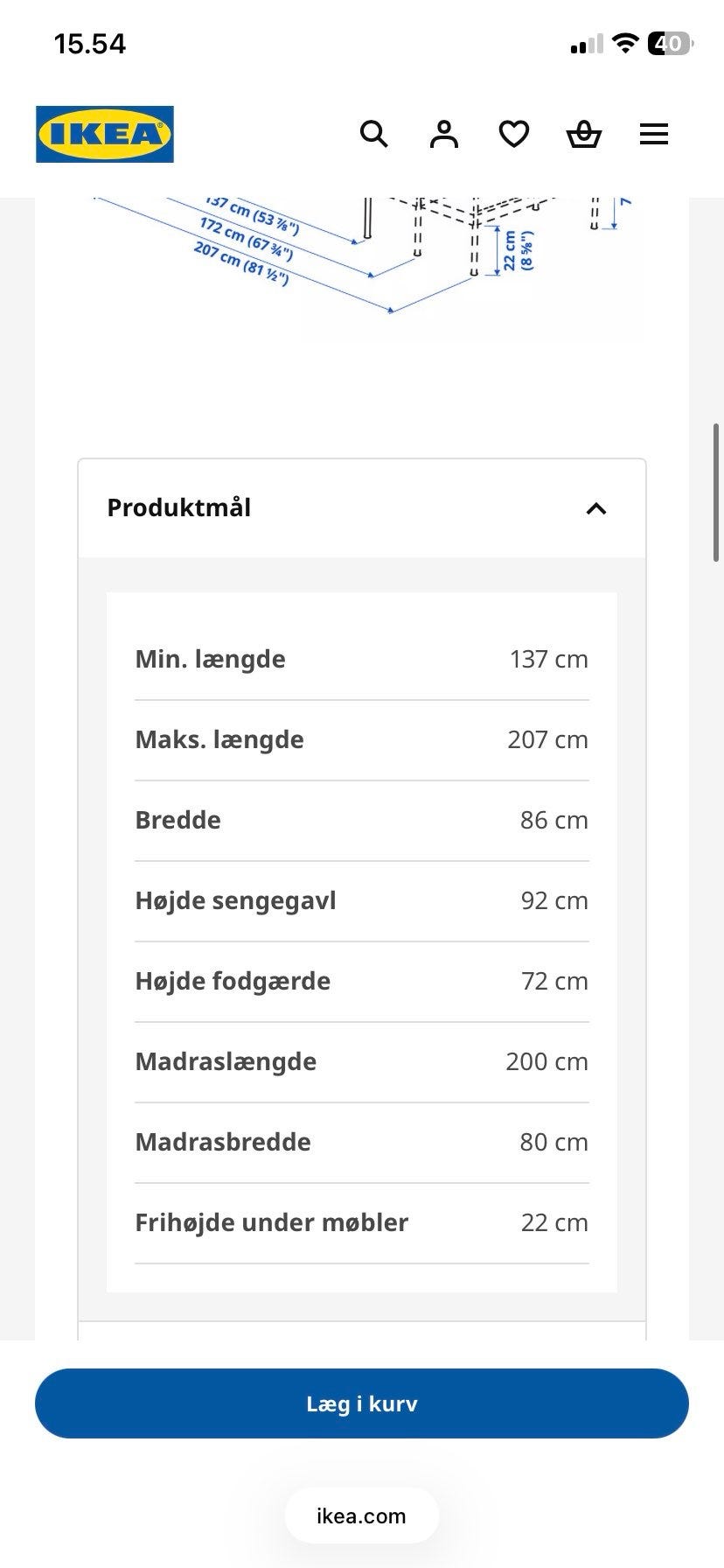This screenshot has height=1568, width=724.
Task: Tap the Wi-Fi status icon
Action: tap(625, 44)
